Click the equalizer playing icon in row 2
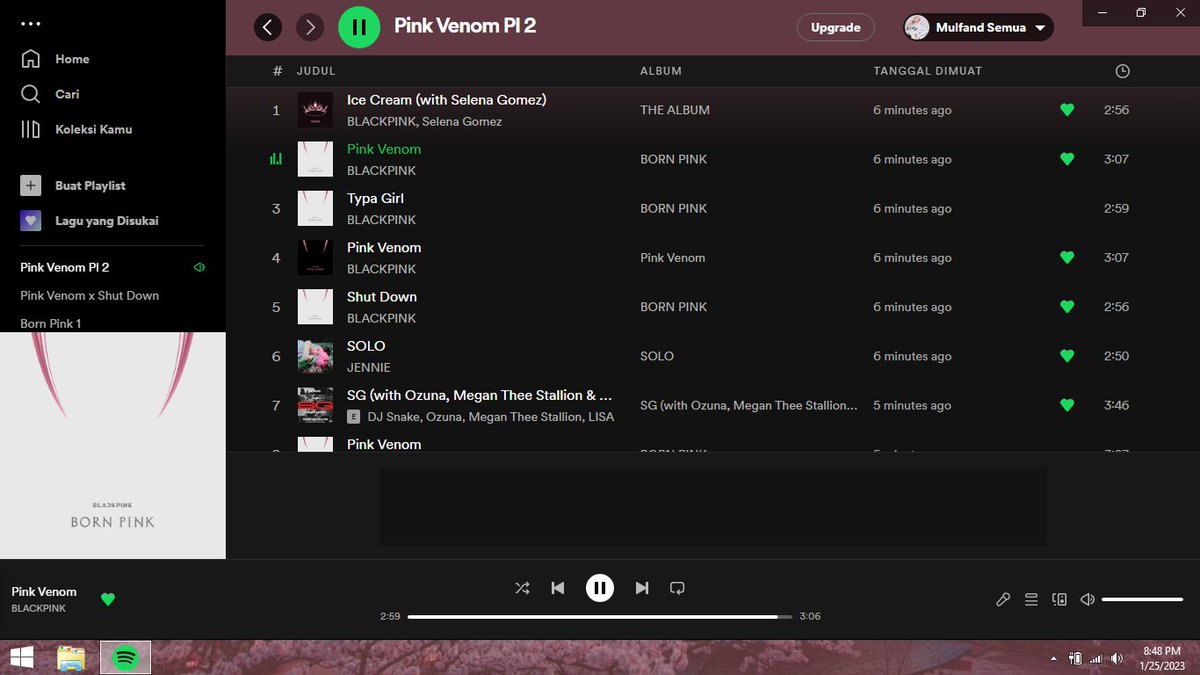The image size is (1200, 675). click(276, 159)
